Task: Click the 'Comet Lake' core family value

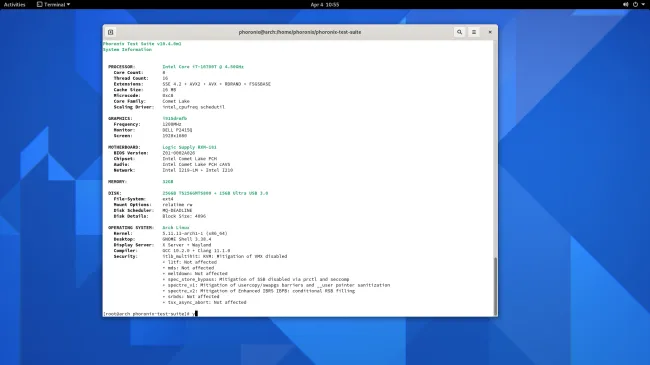Action: pyautogui.click(x=176, y=101)
